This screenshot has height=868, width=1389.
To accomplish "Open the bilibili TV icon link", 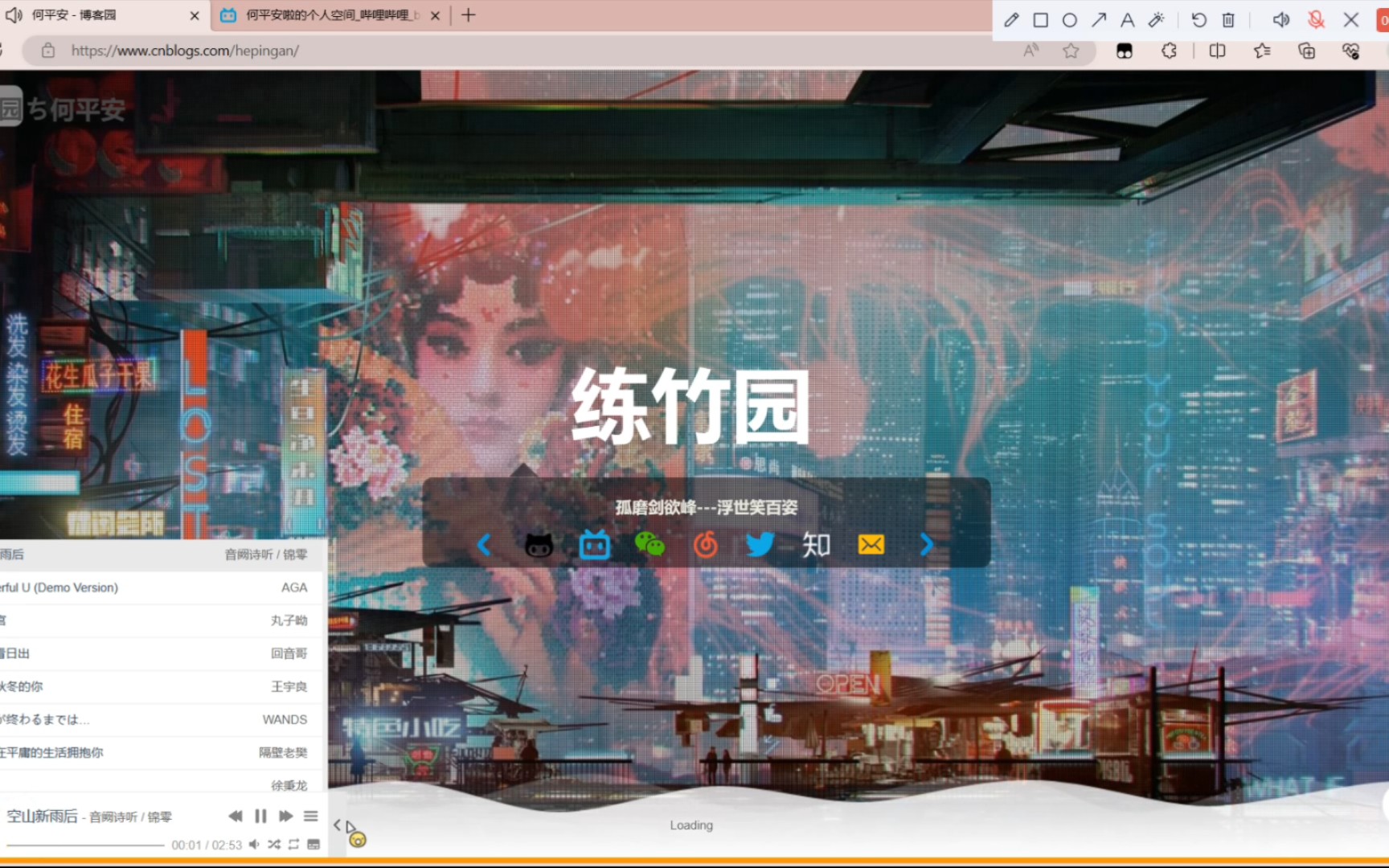I will (x=595, y=545).
